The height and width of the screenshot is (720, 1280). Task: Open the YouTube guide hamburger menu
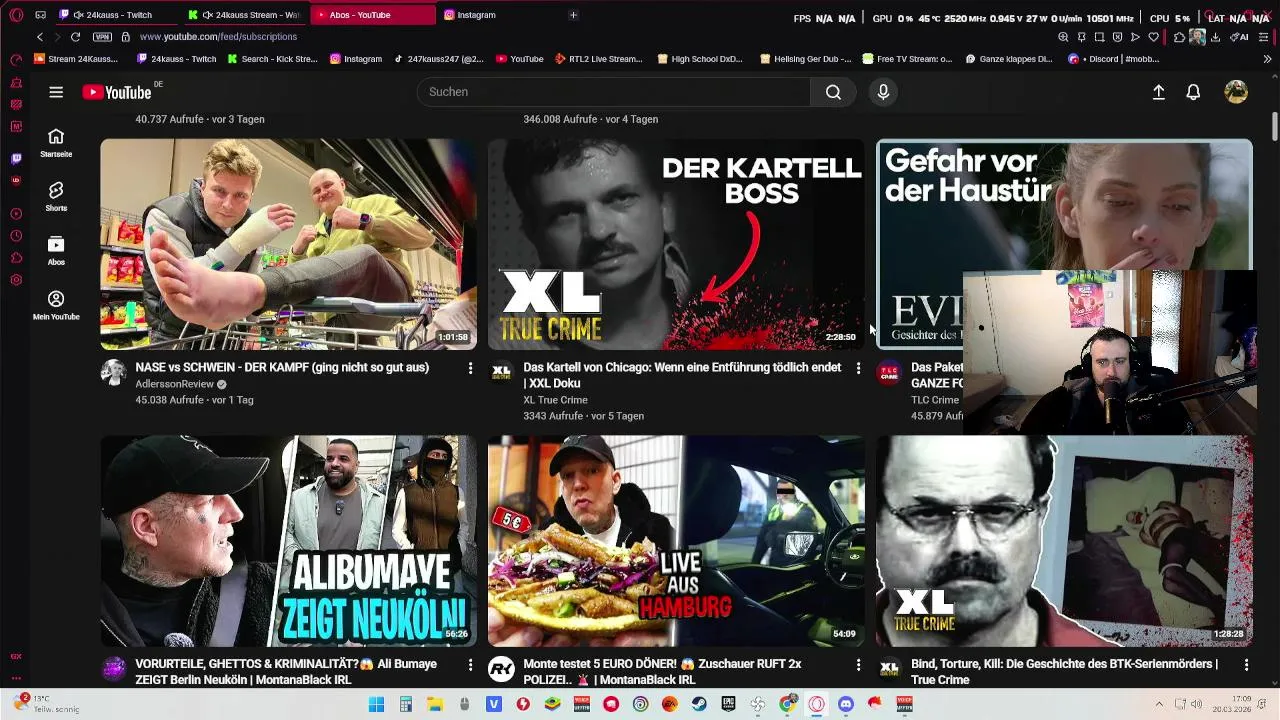click(x=56, y=92)
